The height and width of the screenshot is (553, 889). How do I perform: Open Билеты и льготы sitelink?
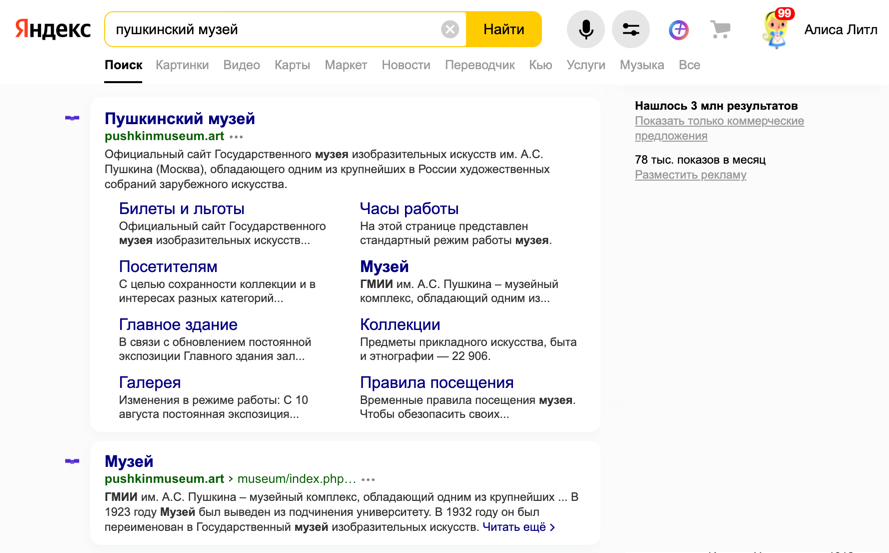coord(181,208)
